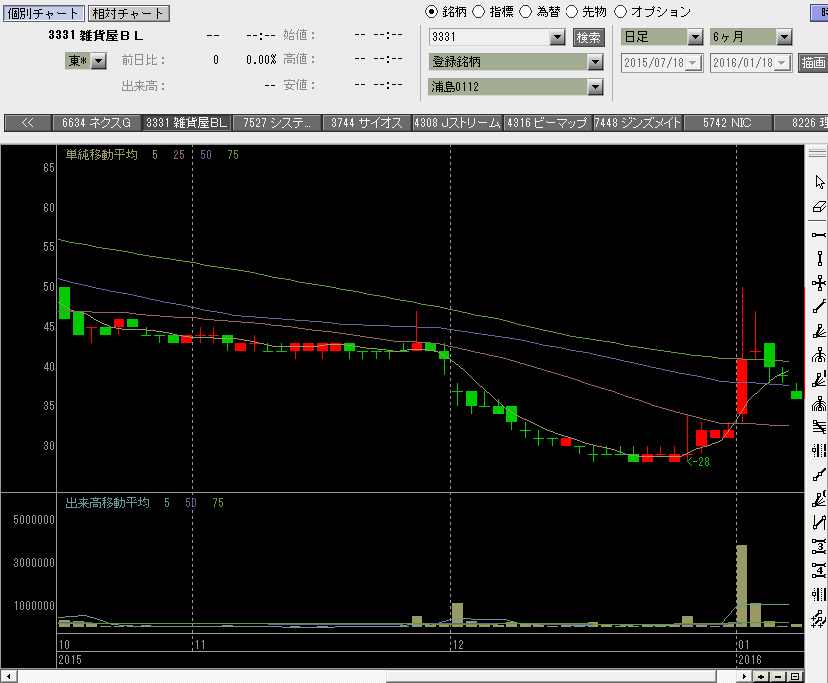Viewport: 828px width, 683px height.
Task: Open the start date 2015/07/18 picker
Action: (x=694, y=63)
